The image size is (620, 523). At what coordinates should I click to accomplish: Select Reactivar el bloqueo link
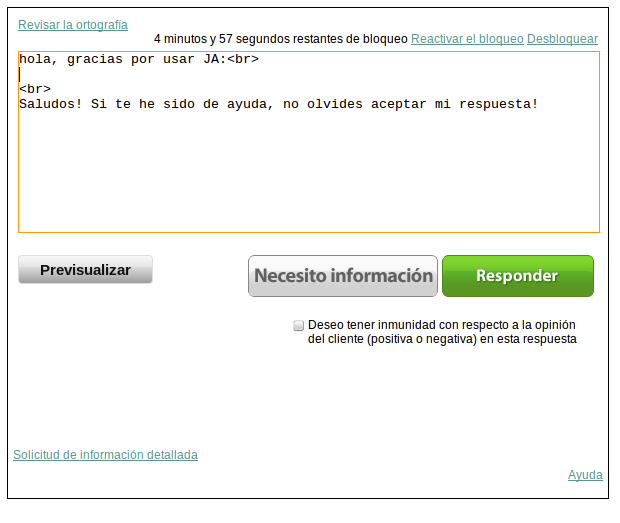467,39
